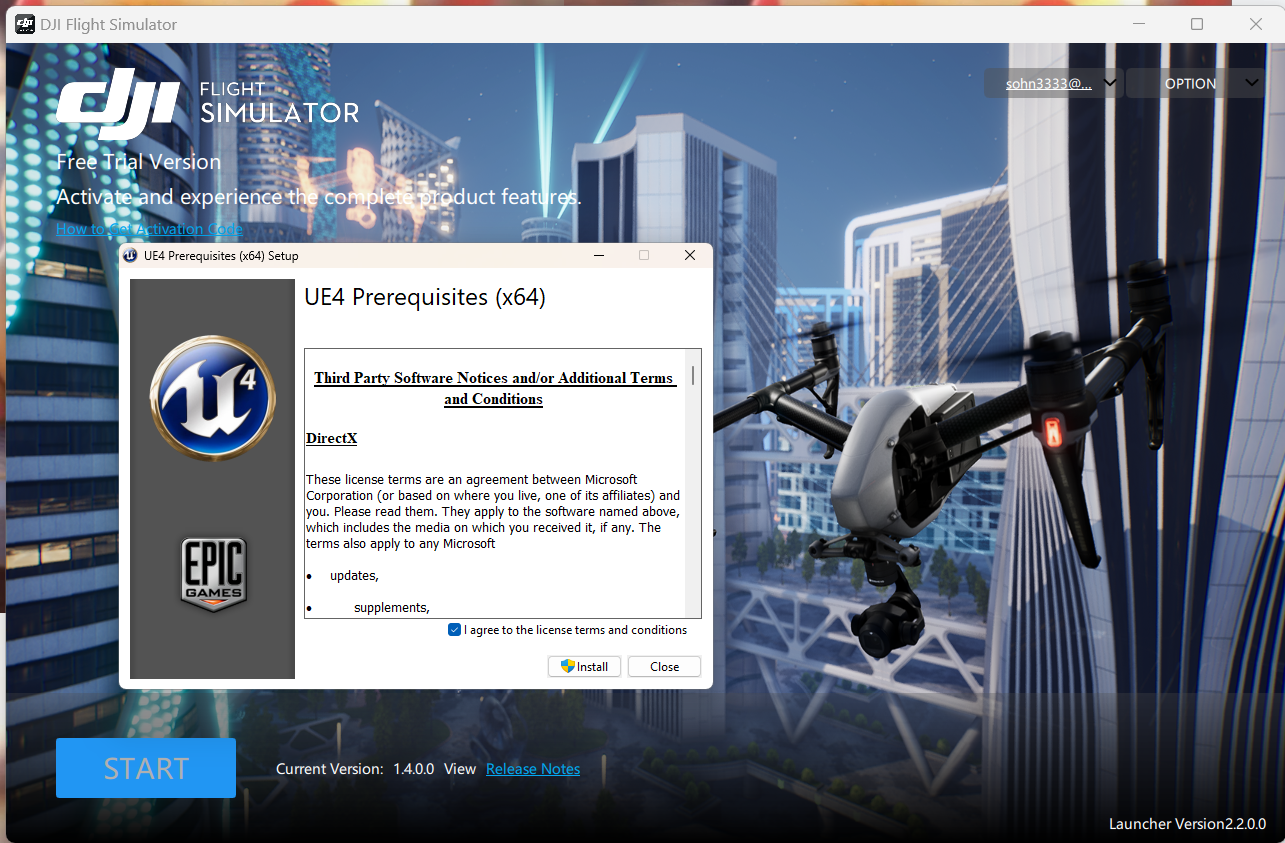Open the sohn3333 account dropdown
Image resolution: width=1285 pixels, height=843 pixels.
[1054, 84]
